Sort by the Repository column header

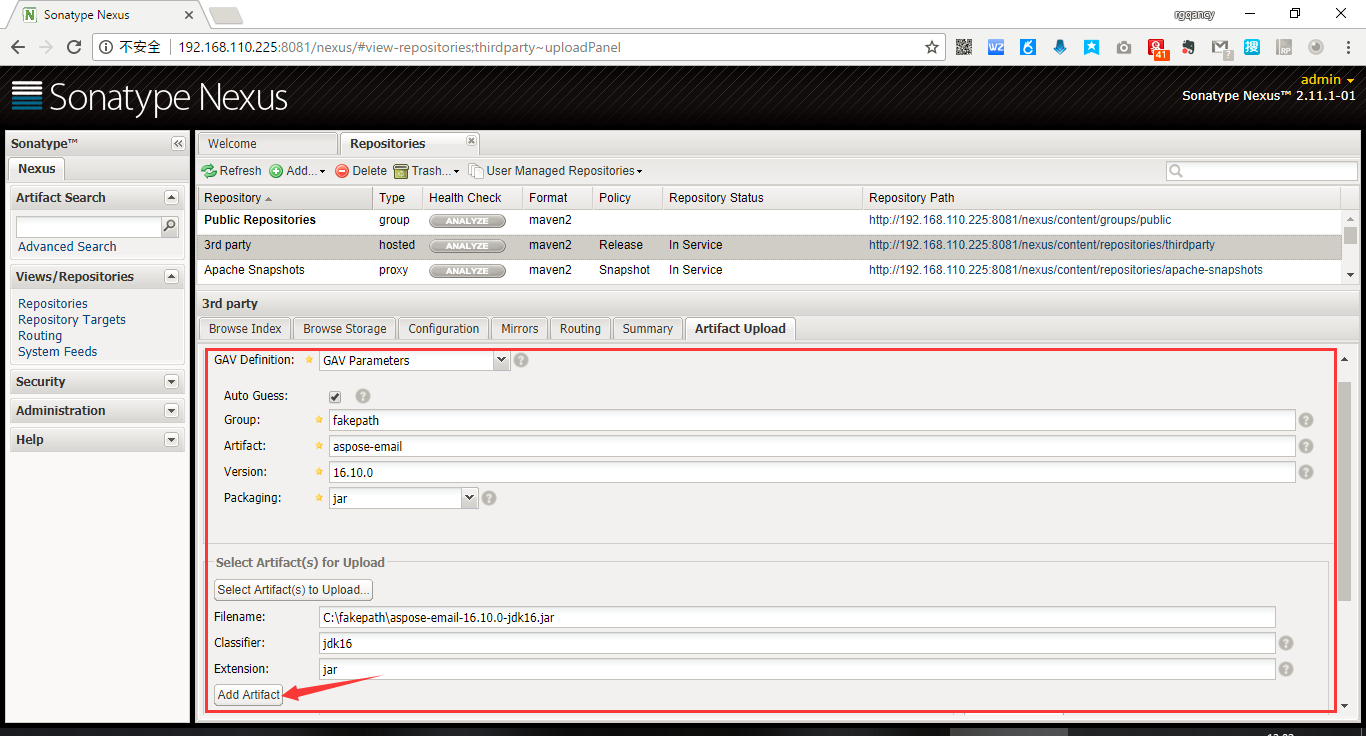(285, 198)
